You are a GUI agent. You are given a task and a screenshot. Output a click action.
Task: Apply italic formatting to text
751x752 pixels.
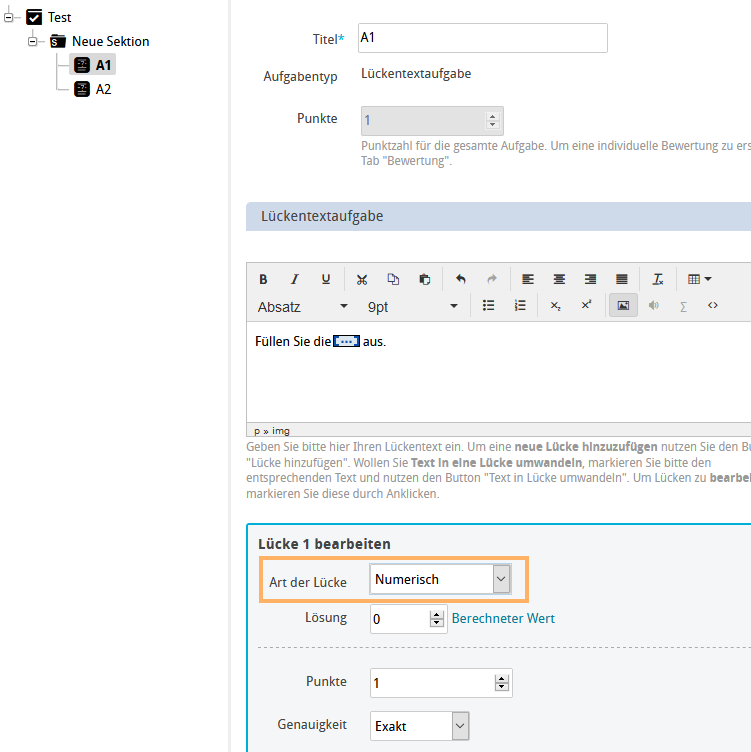coord(295,280)
